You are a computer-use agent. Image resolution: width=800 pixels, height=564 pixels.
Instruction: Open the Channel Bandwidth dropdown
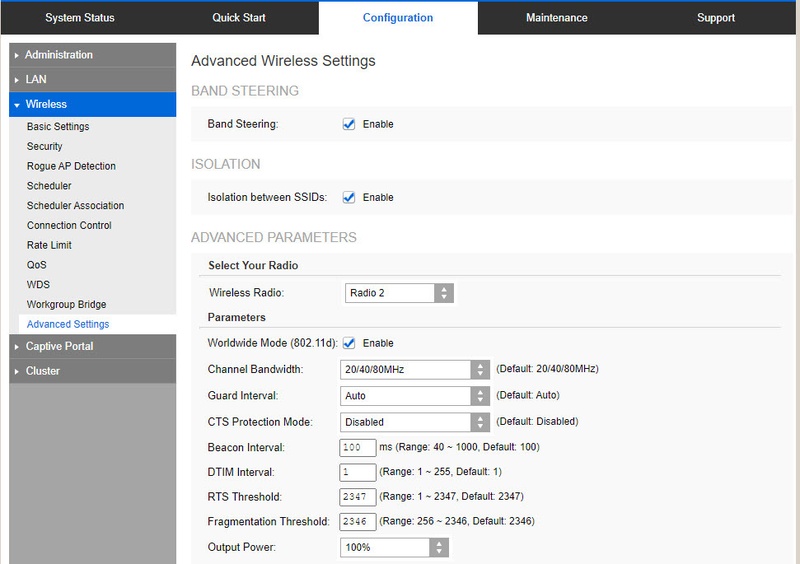(x=414, y=370)
